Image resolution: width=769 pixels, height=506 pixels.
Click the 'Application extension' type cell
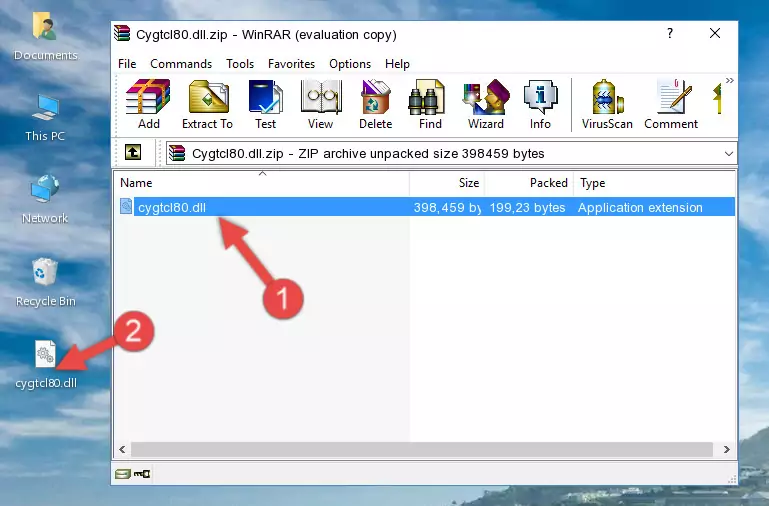tap(640, 207)
